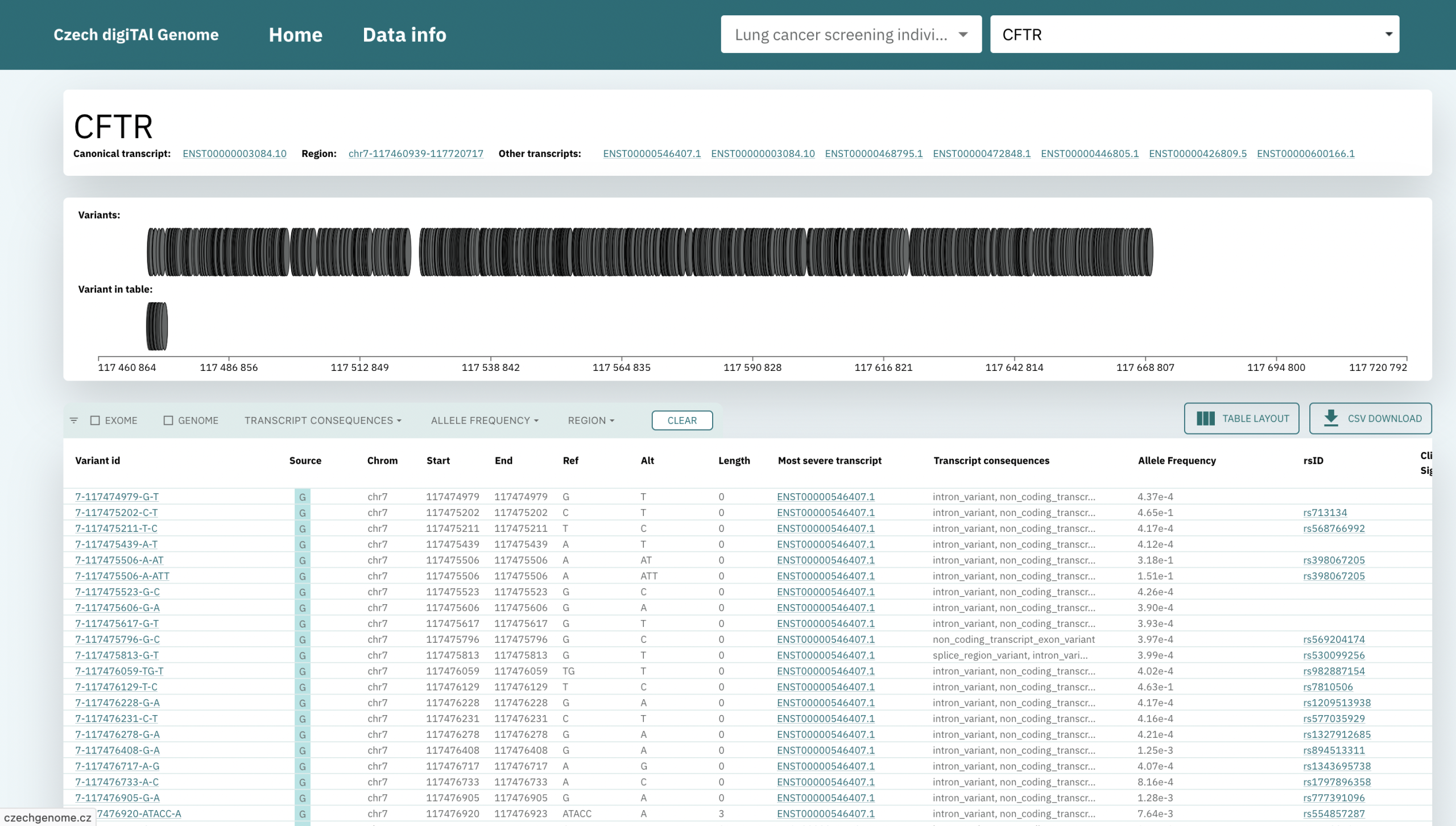Click the G source badge for 7-117476129-T-C
The width and height of the screenshot is (1456, 826).
point(302,687)
